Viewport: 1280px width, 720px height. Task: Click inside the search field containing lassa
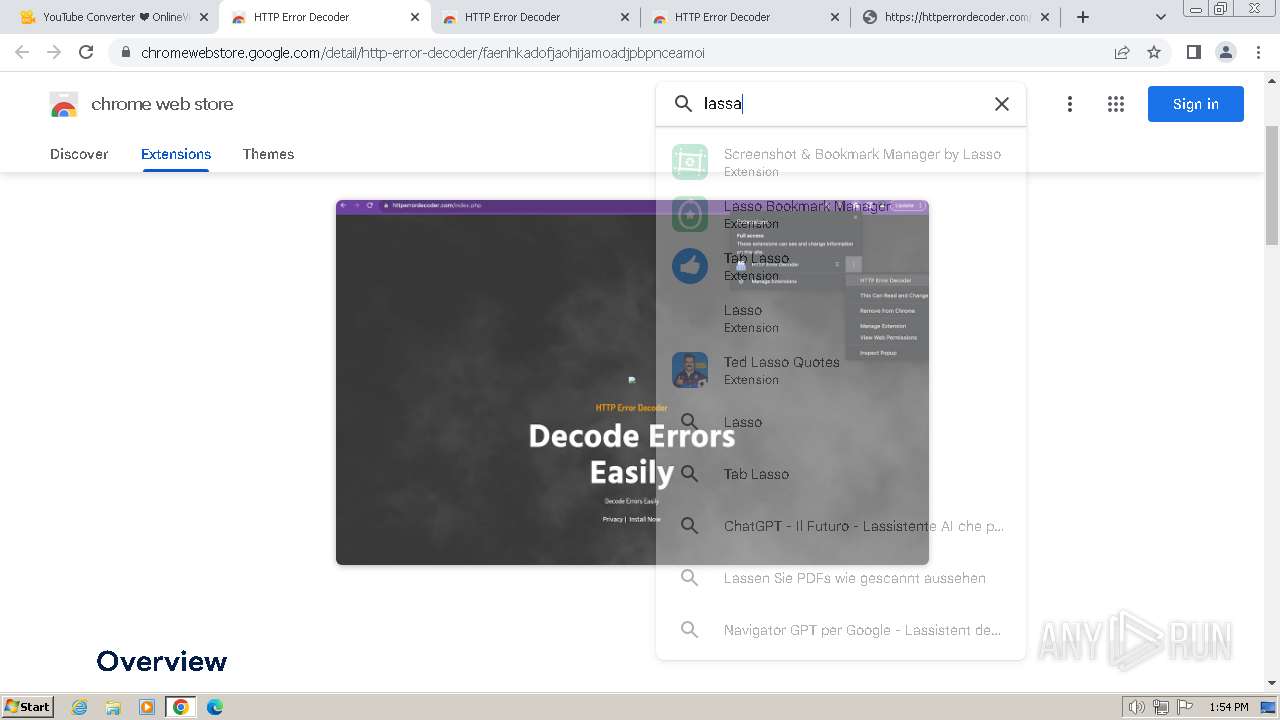[840, 104]
